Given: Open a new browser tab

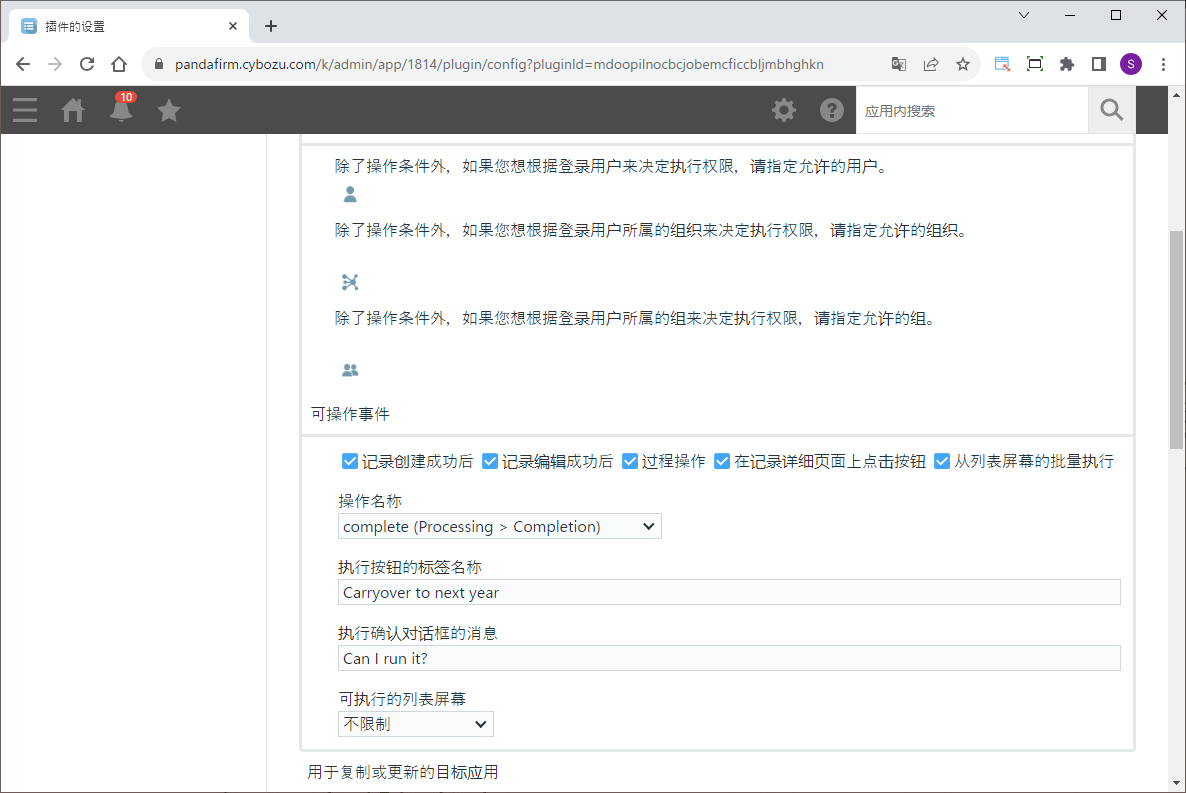Looking at the screenshot, I should coord(271,26).
